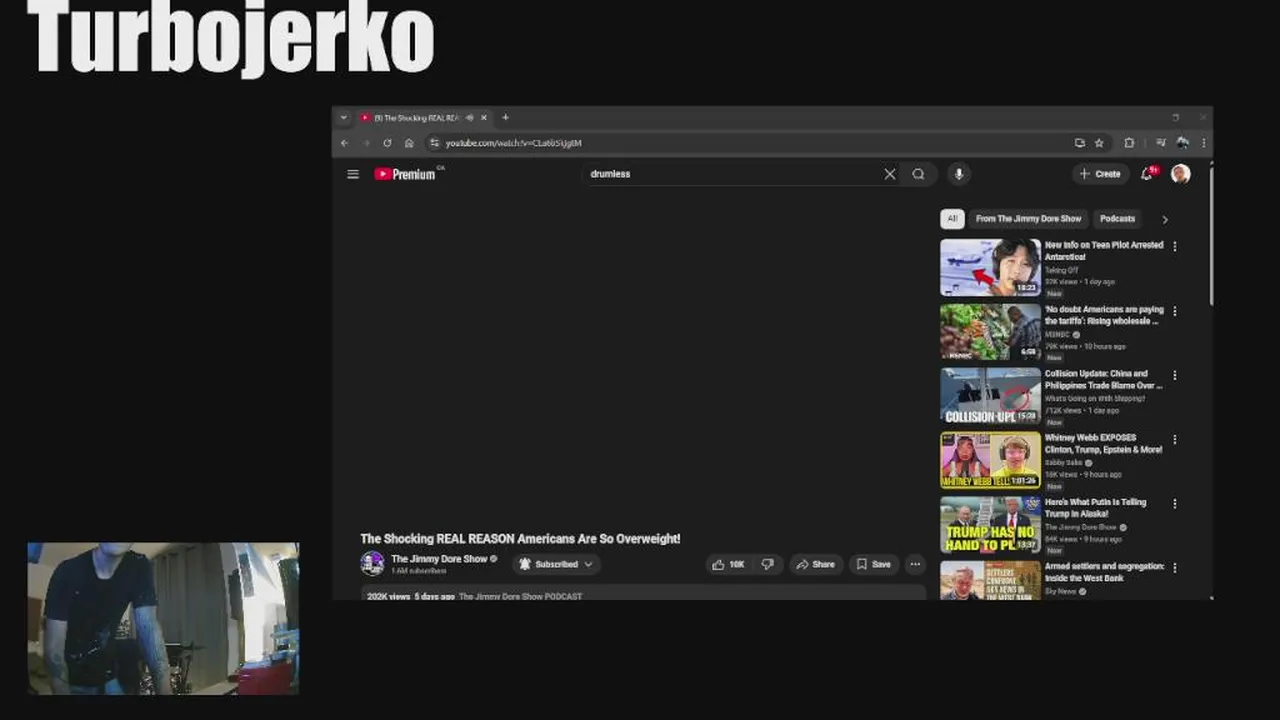1280x720 pixels.
Task: Start voice search with microphone
Action: click(958, 174)
